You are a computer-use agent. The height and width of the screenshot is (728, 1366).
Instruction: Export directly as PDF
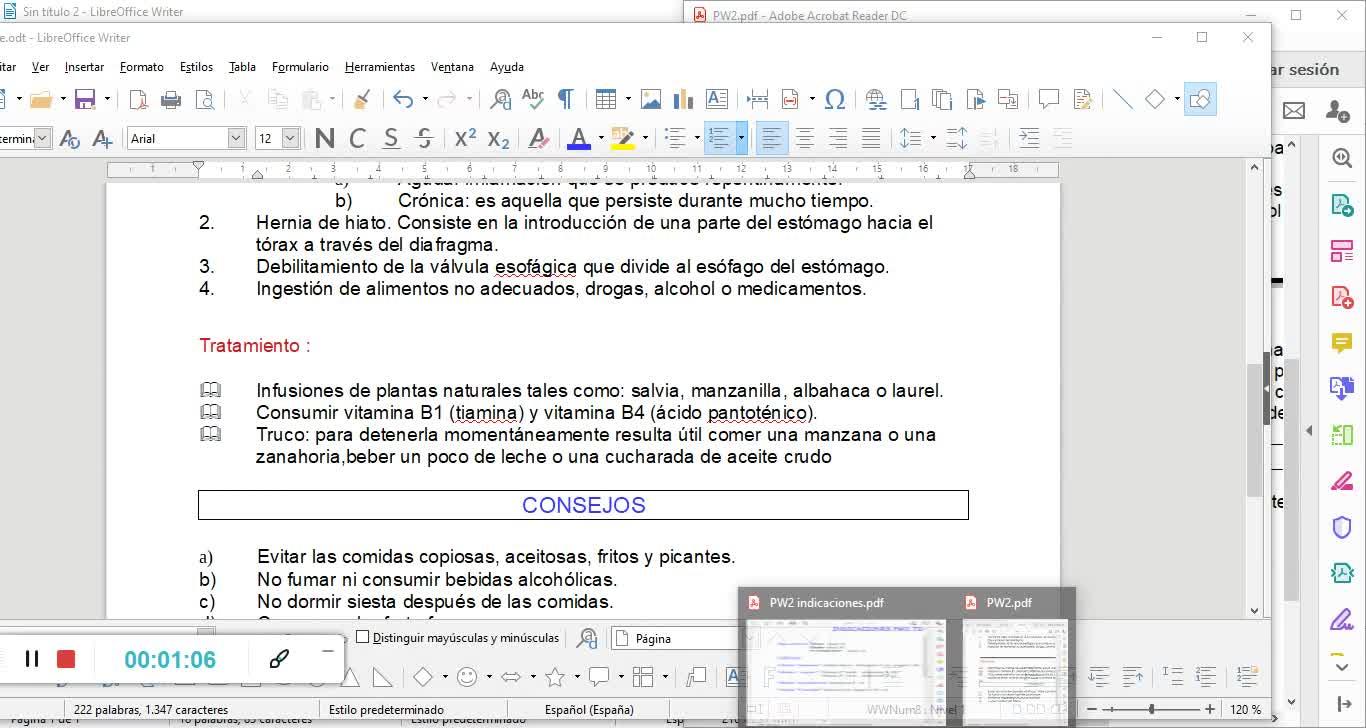coord(138,99)
